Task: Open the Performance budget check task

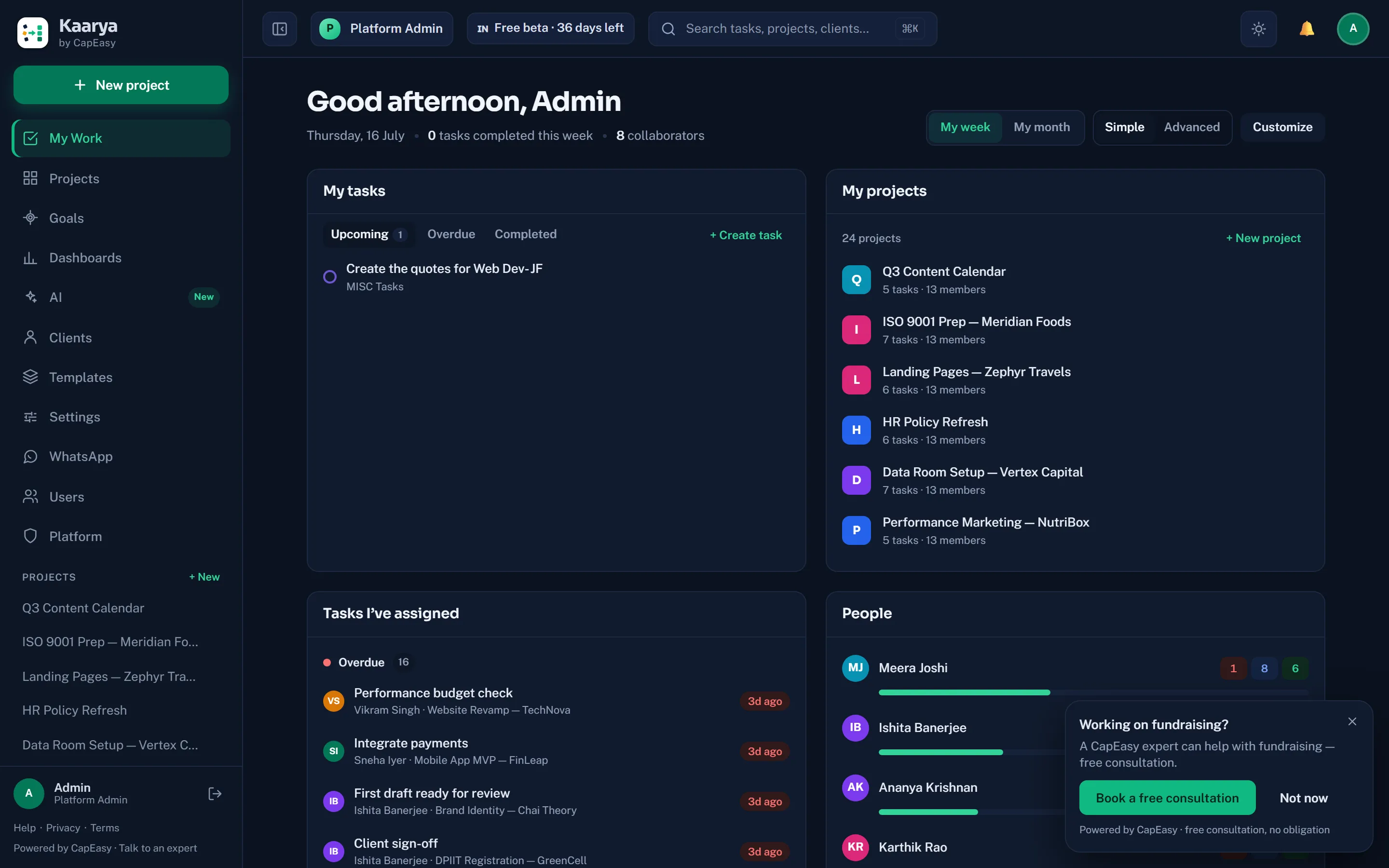Action: tap(556, 701)
